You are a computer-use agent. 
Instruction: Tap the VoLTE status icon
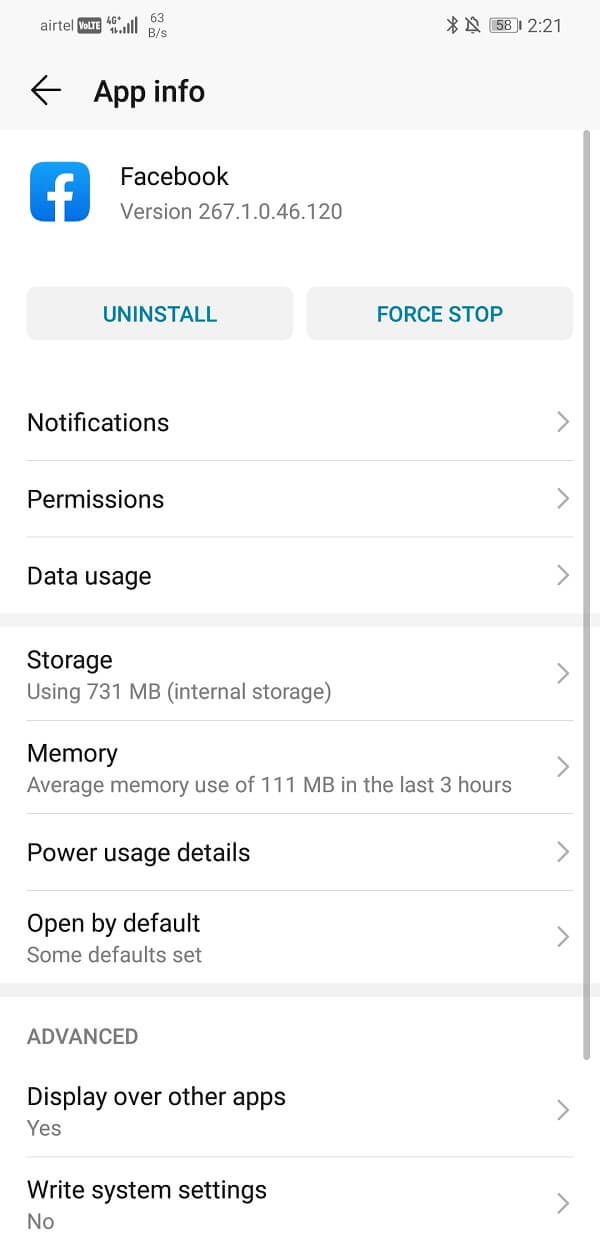tap(90, 26)
